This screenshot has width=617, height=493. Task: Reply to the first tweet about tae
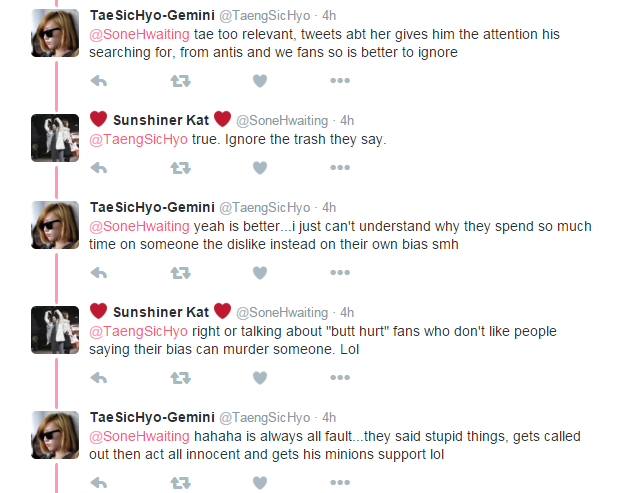click(99, 81)
